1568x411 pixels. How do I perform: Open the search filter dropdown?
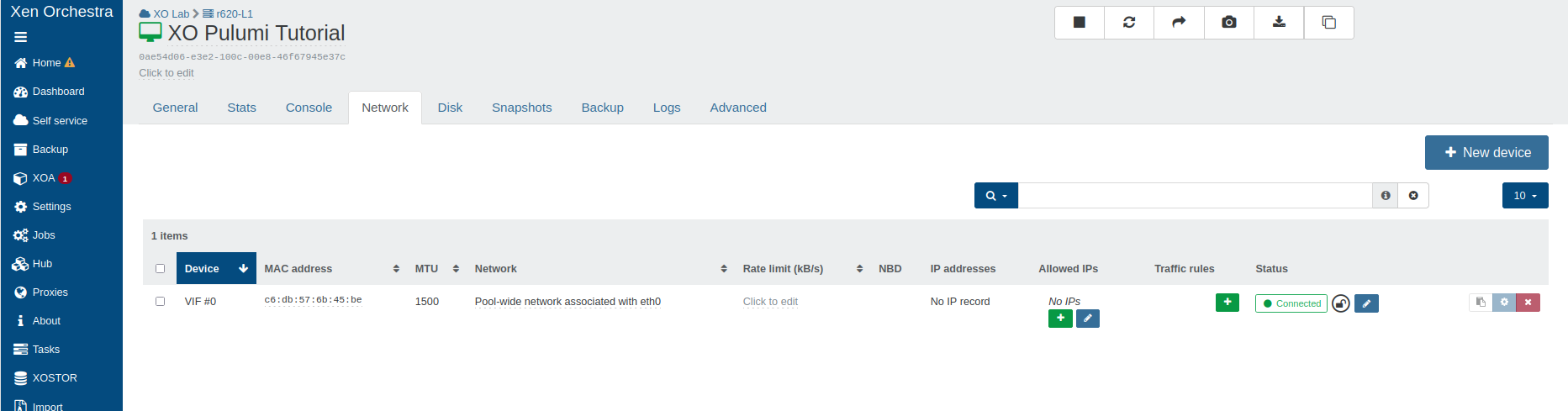(995, 196)
